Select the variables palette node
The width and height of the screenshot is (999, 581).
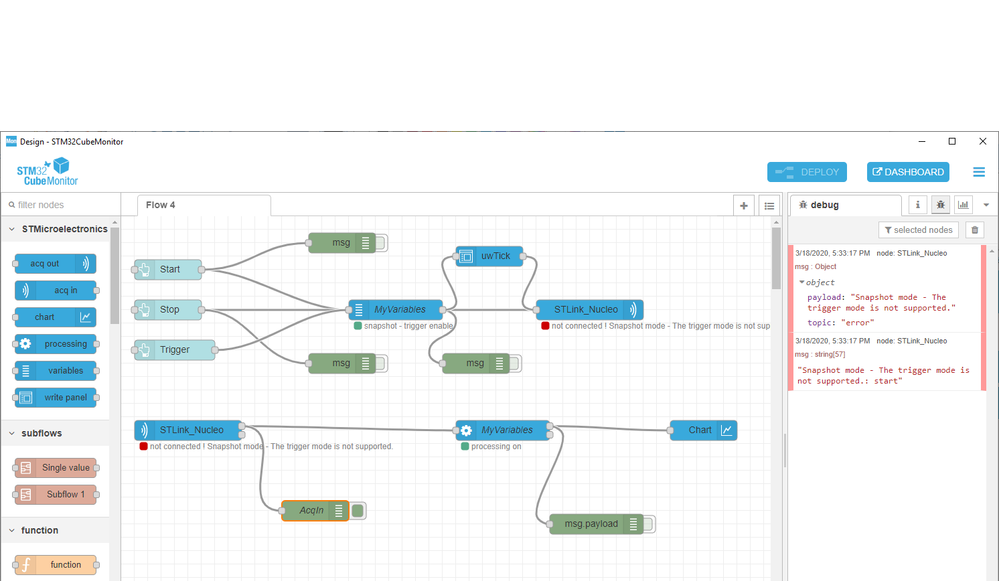tap(55, 371)
